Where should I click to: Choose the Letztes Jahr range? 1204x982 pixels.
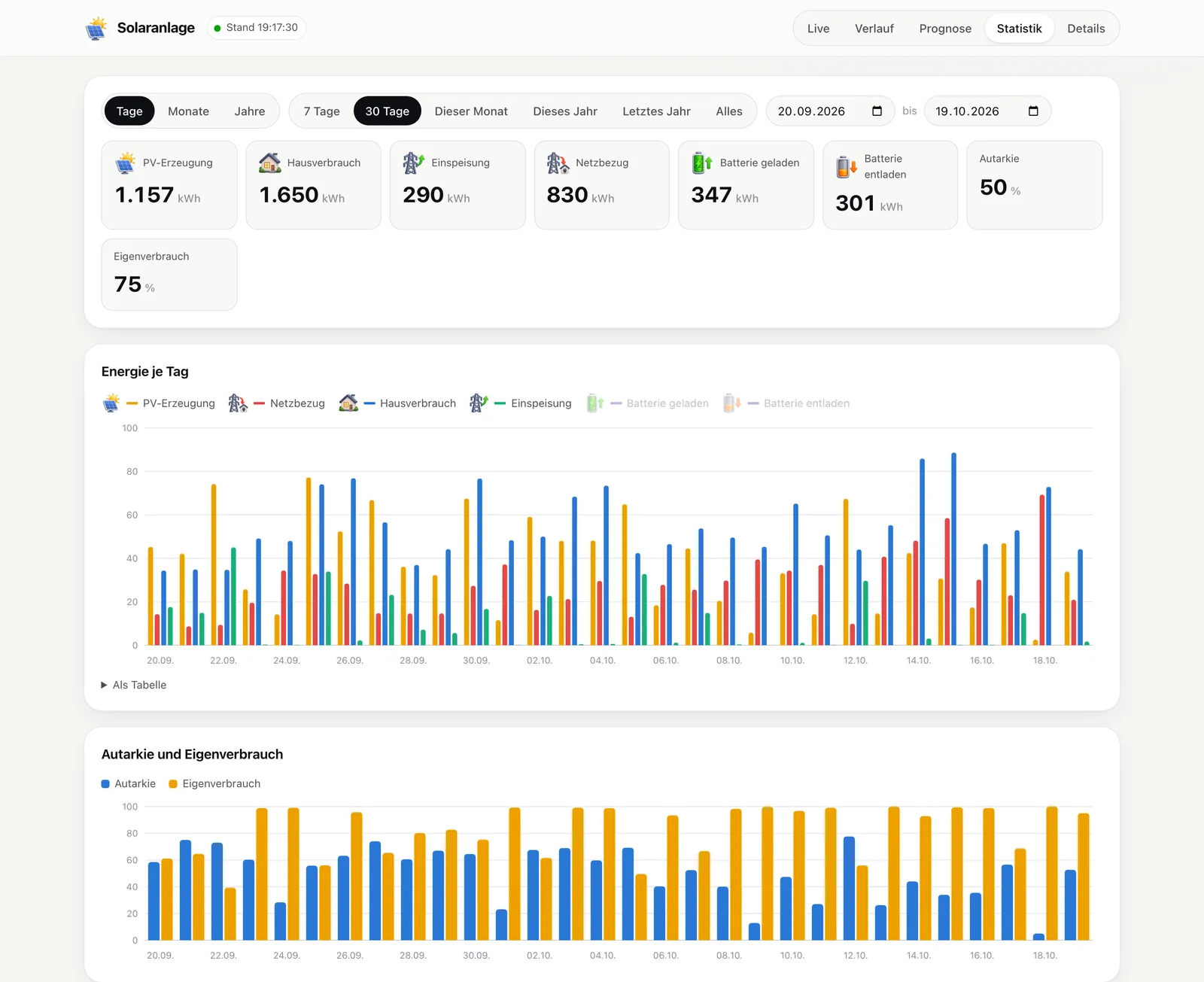(x=656, y=111)
